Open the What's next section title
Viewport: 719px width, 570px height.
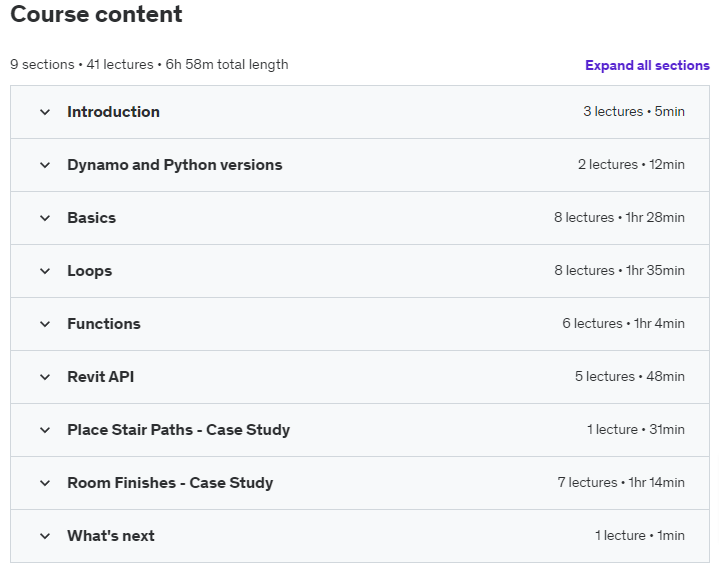111,536
